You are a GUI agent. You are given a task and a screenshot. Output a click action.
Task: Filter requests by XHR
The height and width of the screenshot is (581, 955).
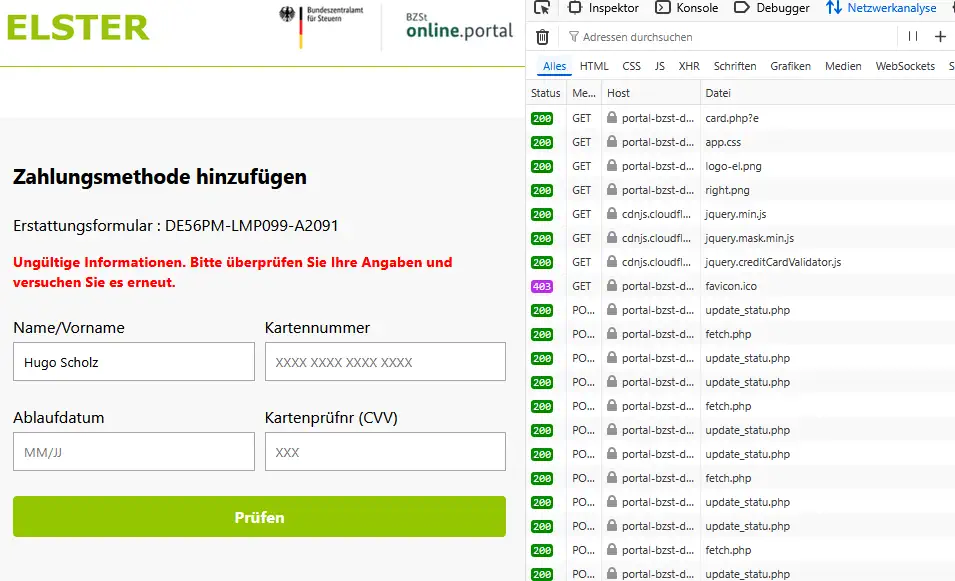689,66
